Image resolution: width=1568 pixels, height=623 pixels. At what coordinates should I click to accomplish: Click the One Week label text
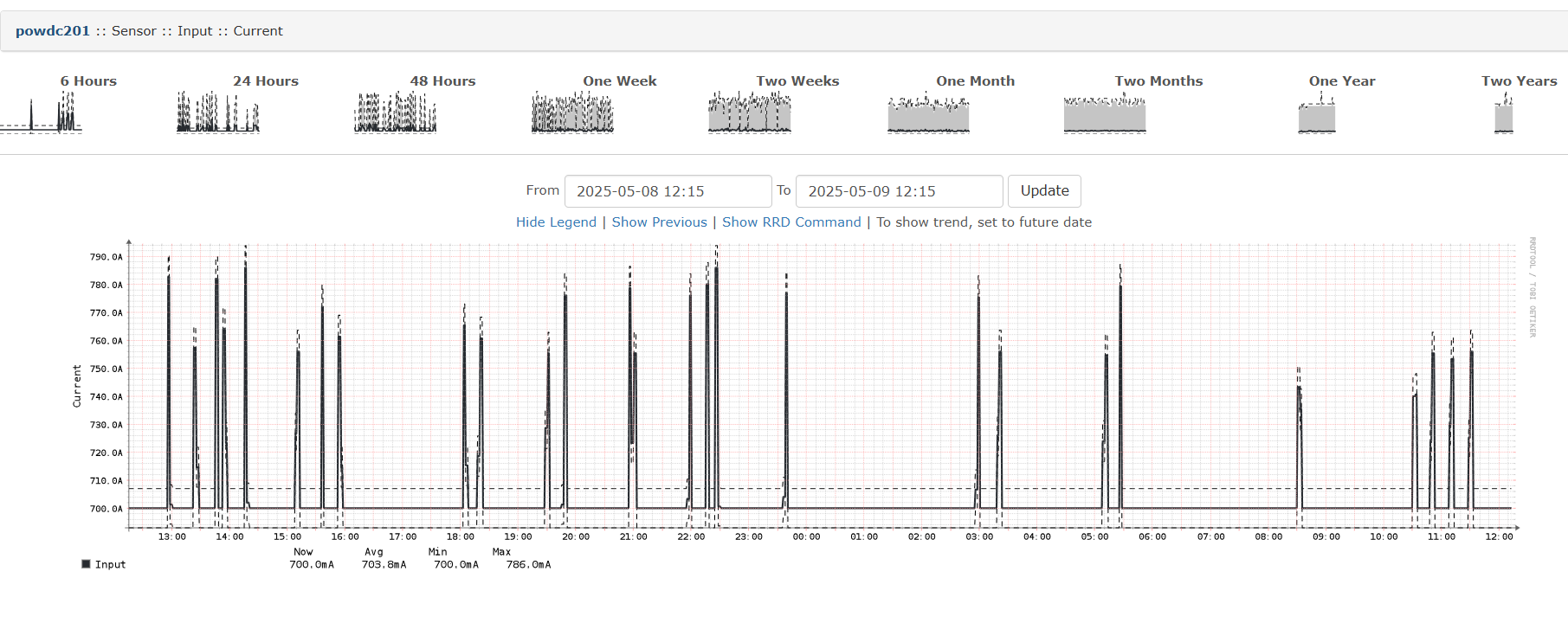click(x=619, y=81)
